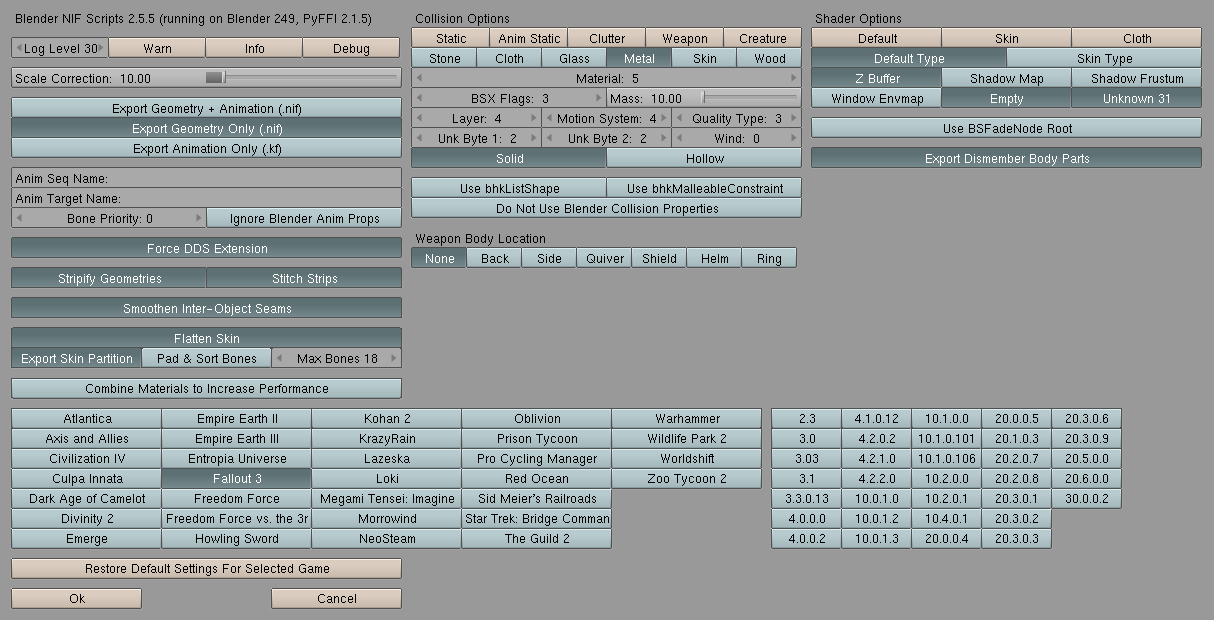1214x620 pixels.
Task: Decrease Wind value with left arrow
Action: (x=679, y=138)
